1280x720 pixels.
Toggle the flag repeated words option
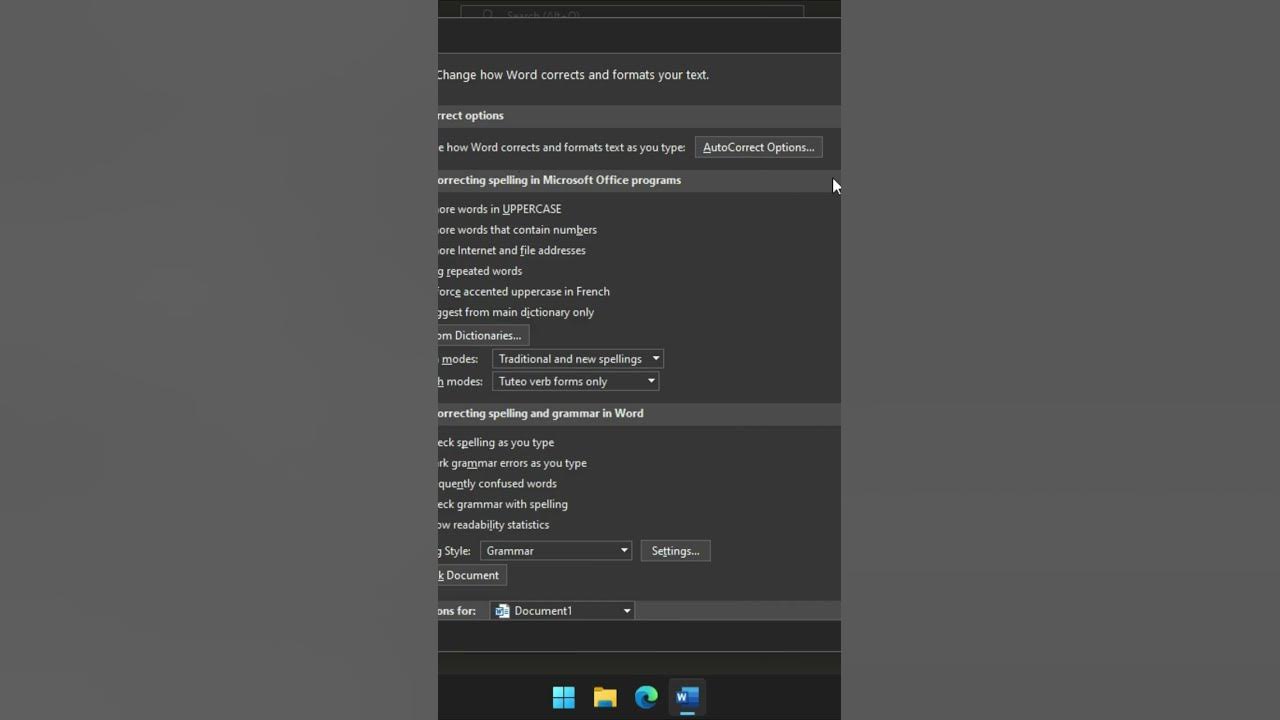coord(480,271)
